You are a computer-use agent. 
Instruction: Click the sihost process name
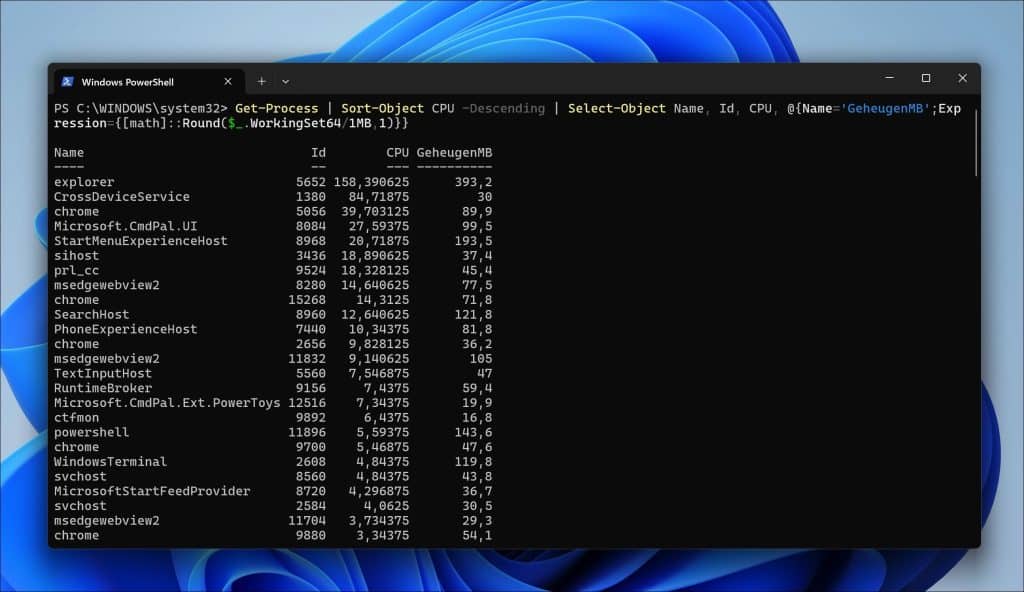(x=76, y=255)
